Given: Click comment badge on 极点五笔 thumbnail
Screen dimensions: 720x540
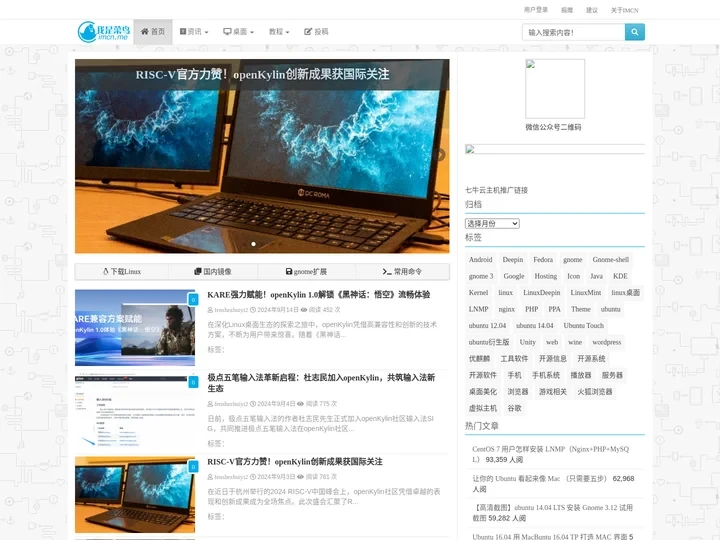Looking at the screenshot, I should tap(193, 382).
